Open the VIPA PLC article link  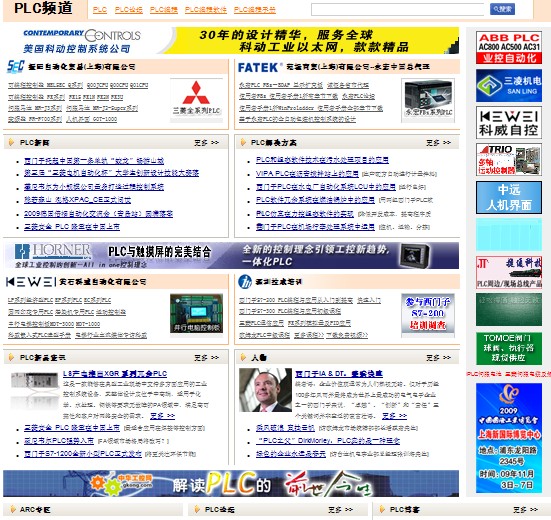coord(307,174)
